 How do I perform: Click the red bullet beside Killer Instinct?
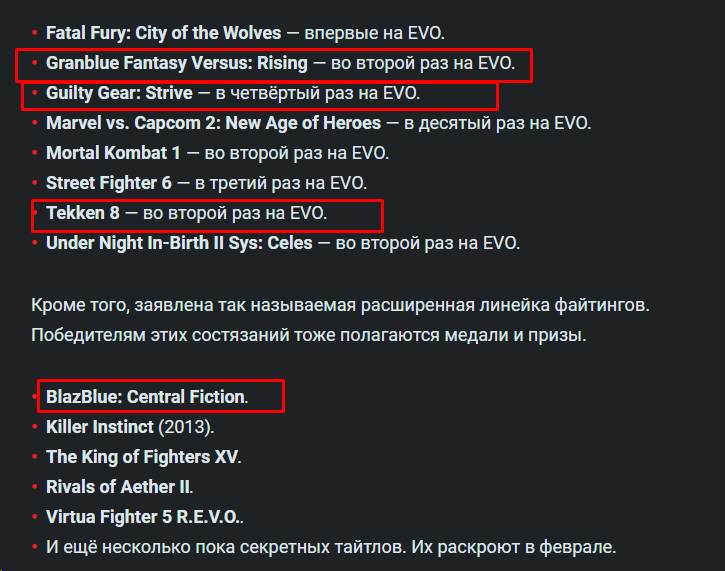pyautogui.click(x=35, y=426)
